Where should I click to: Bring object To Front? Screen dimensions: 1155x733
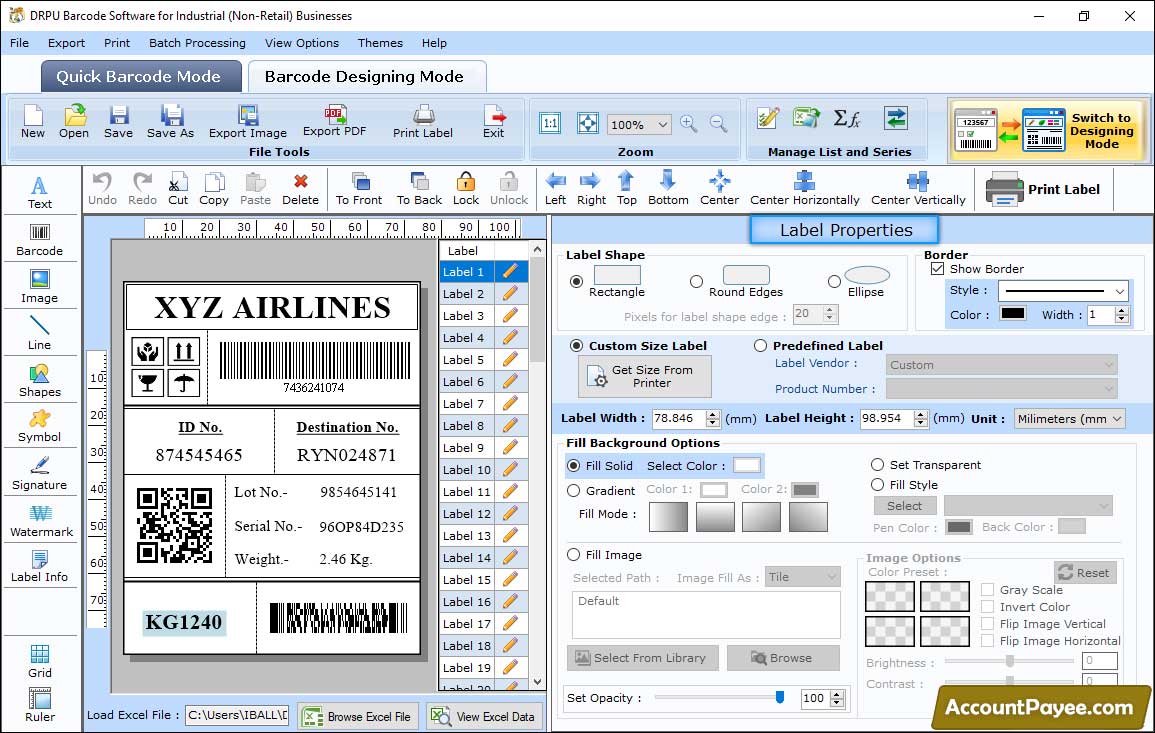(359, 189)
